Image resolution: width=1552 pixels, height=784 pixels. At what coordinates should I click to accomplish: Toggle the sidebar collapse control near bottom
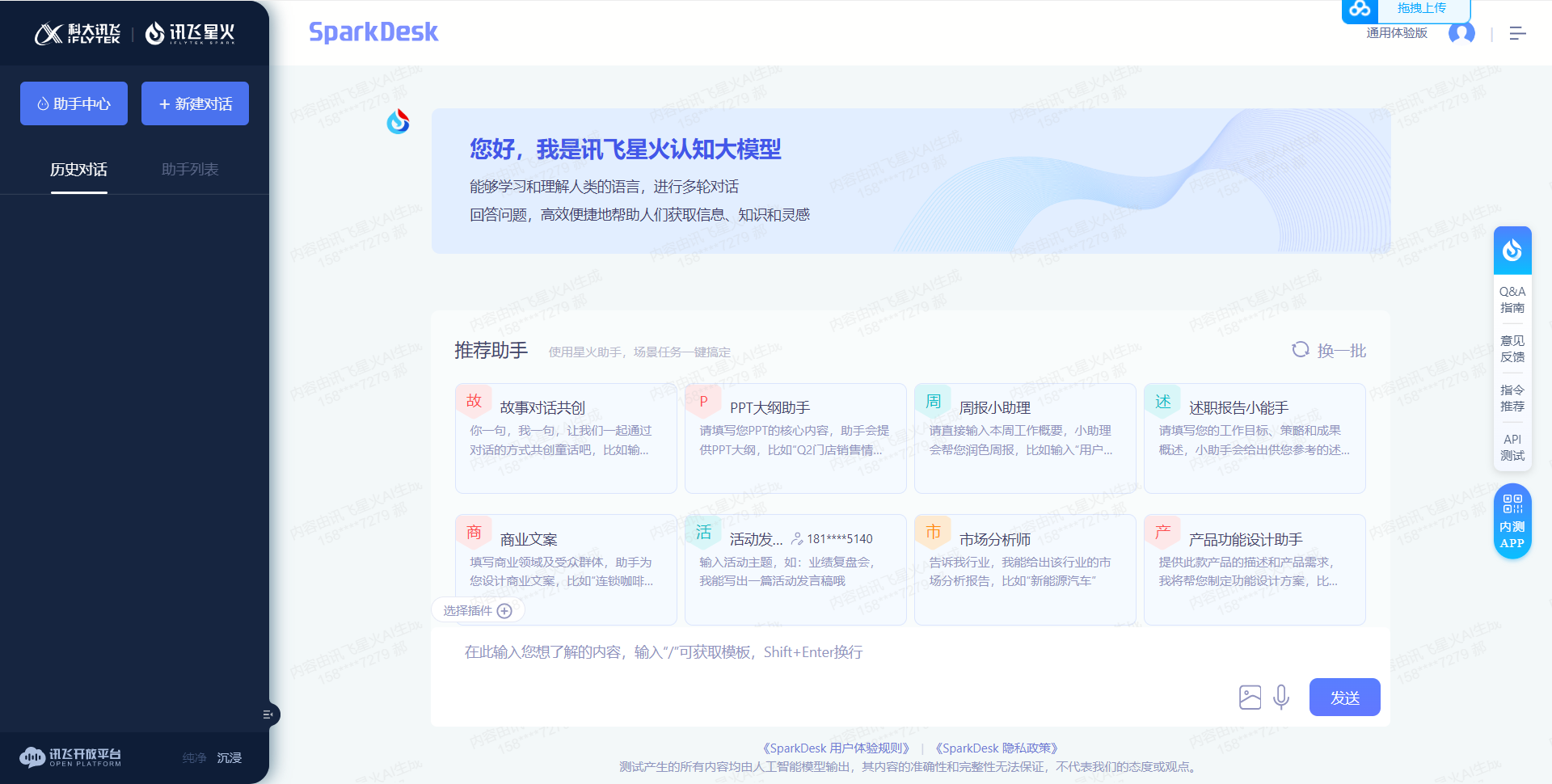[x=268, y=714]
